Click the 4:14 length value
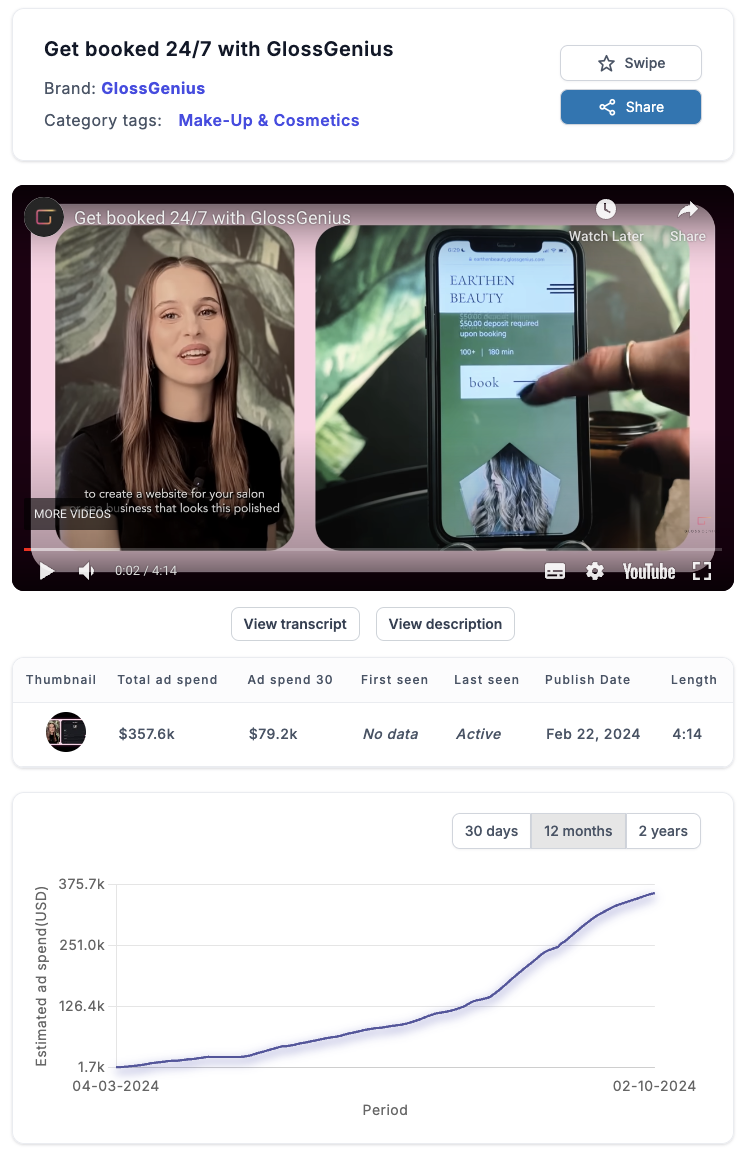752x1162 pixels. click(687, 734)
